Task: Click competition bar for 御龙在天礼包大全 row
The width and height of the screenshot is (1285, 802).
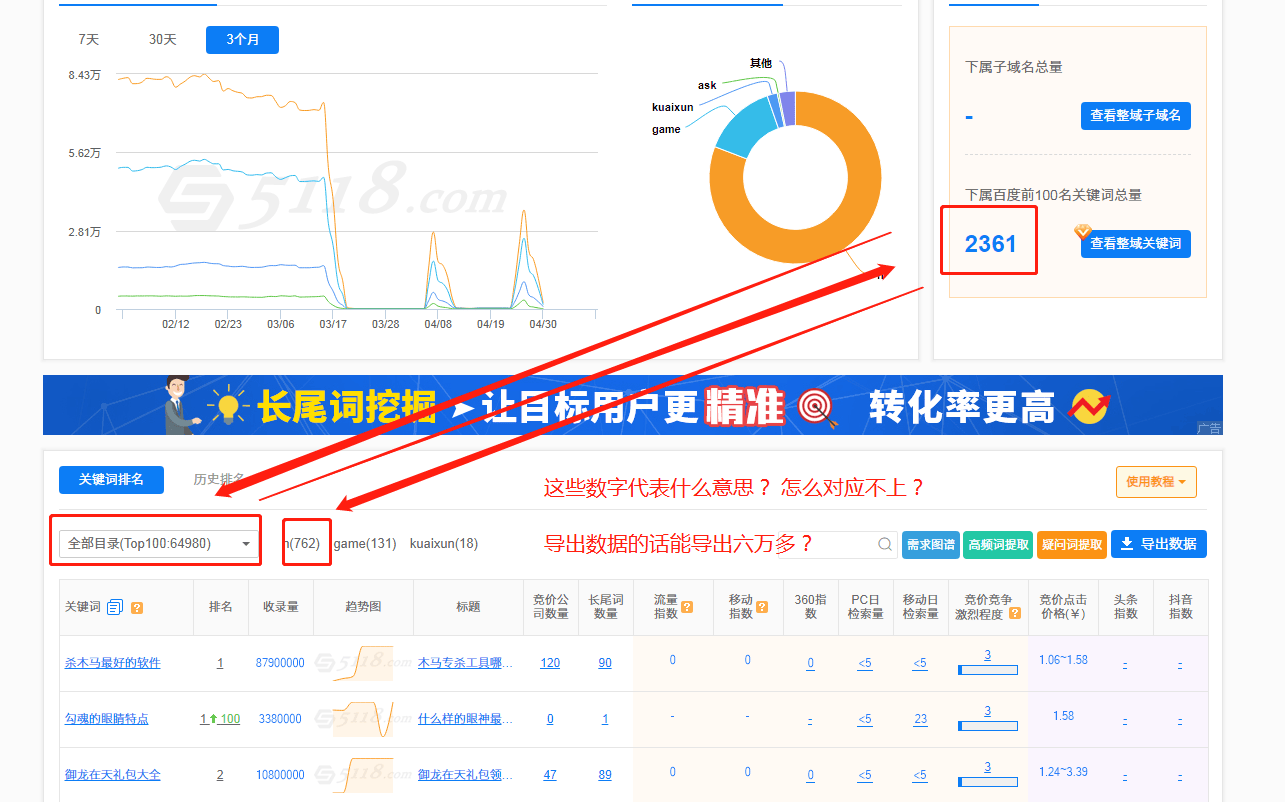Action: pos(987,781)
